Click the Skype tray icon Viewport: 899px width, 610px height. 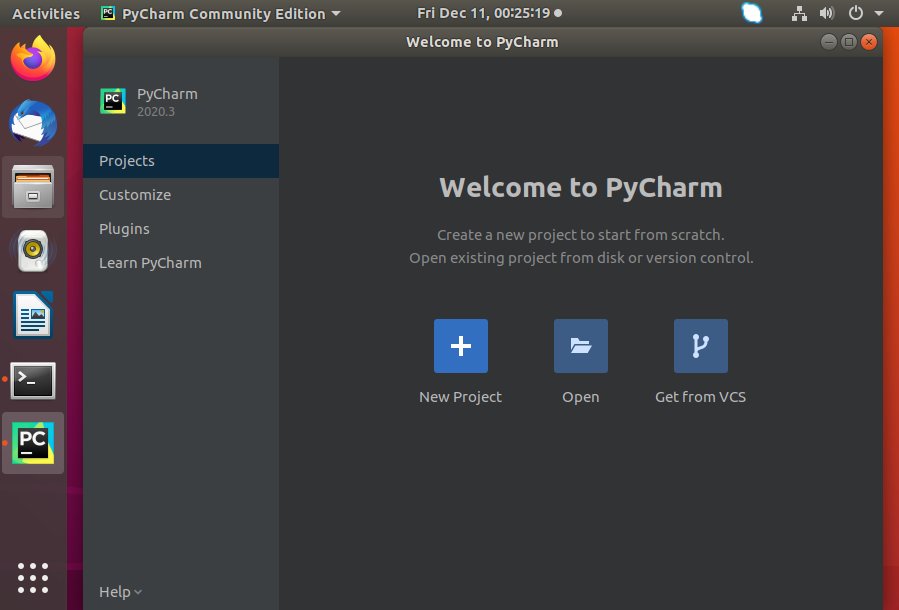pos(752,13)
